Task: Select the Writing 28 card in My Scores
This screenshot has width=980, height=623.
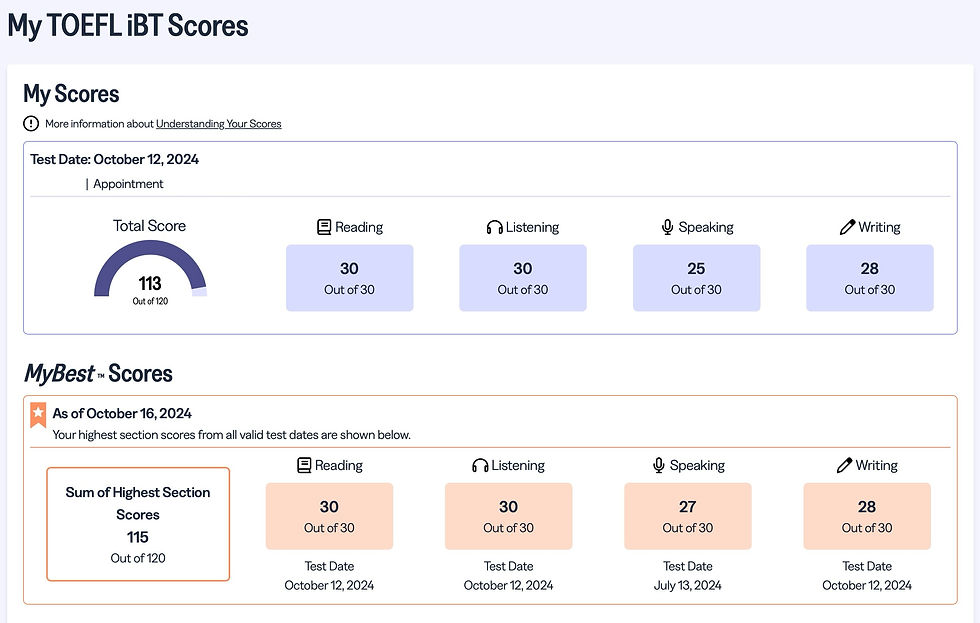Action: point(869,278)
